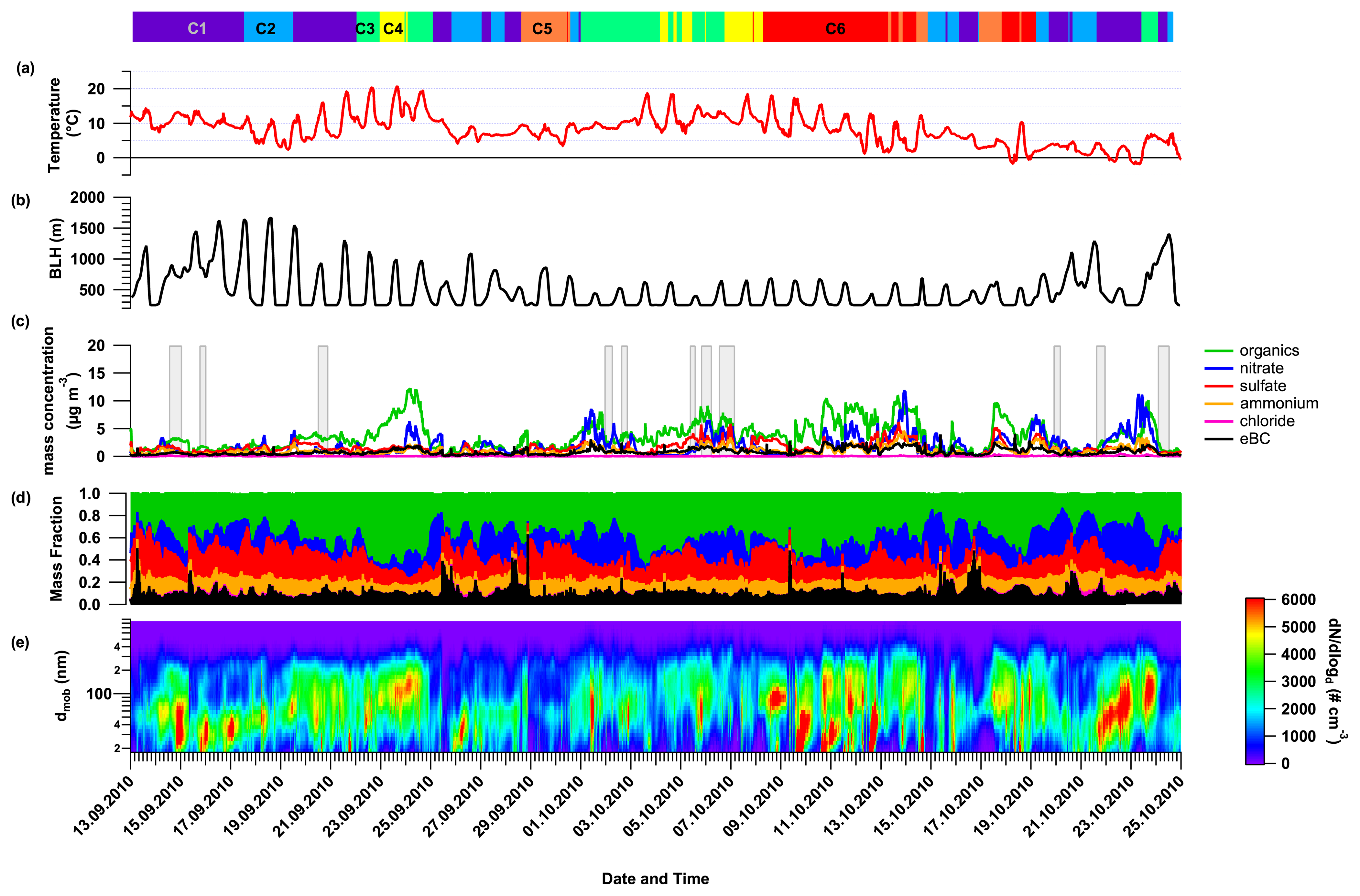
Task: Click the blue C2 cluster segment
Action: coord(266,28)
